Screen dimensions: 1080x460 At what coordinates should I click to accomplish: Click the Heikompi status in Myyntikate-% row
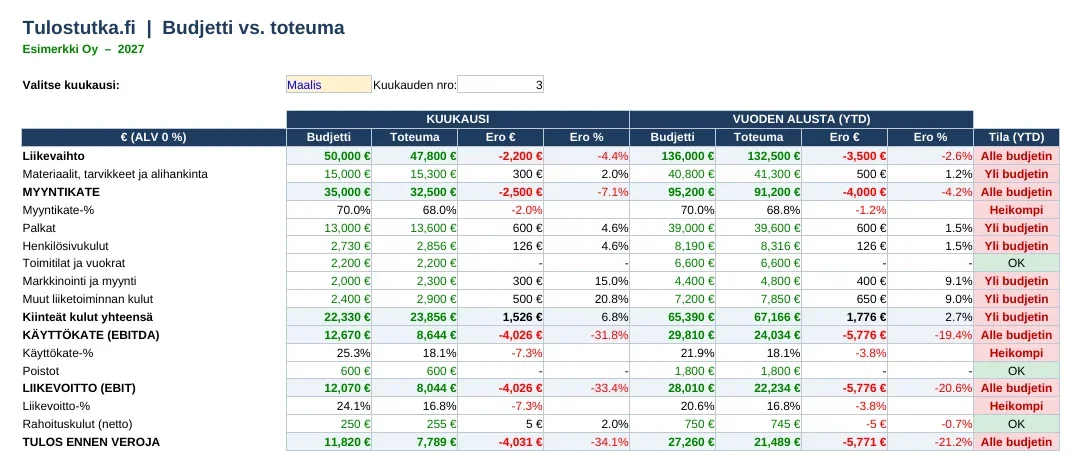point(1016,209)
